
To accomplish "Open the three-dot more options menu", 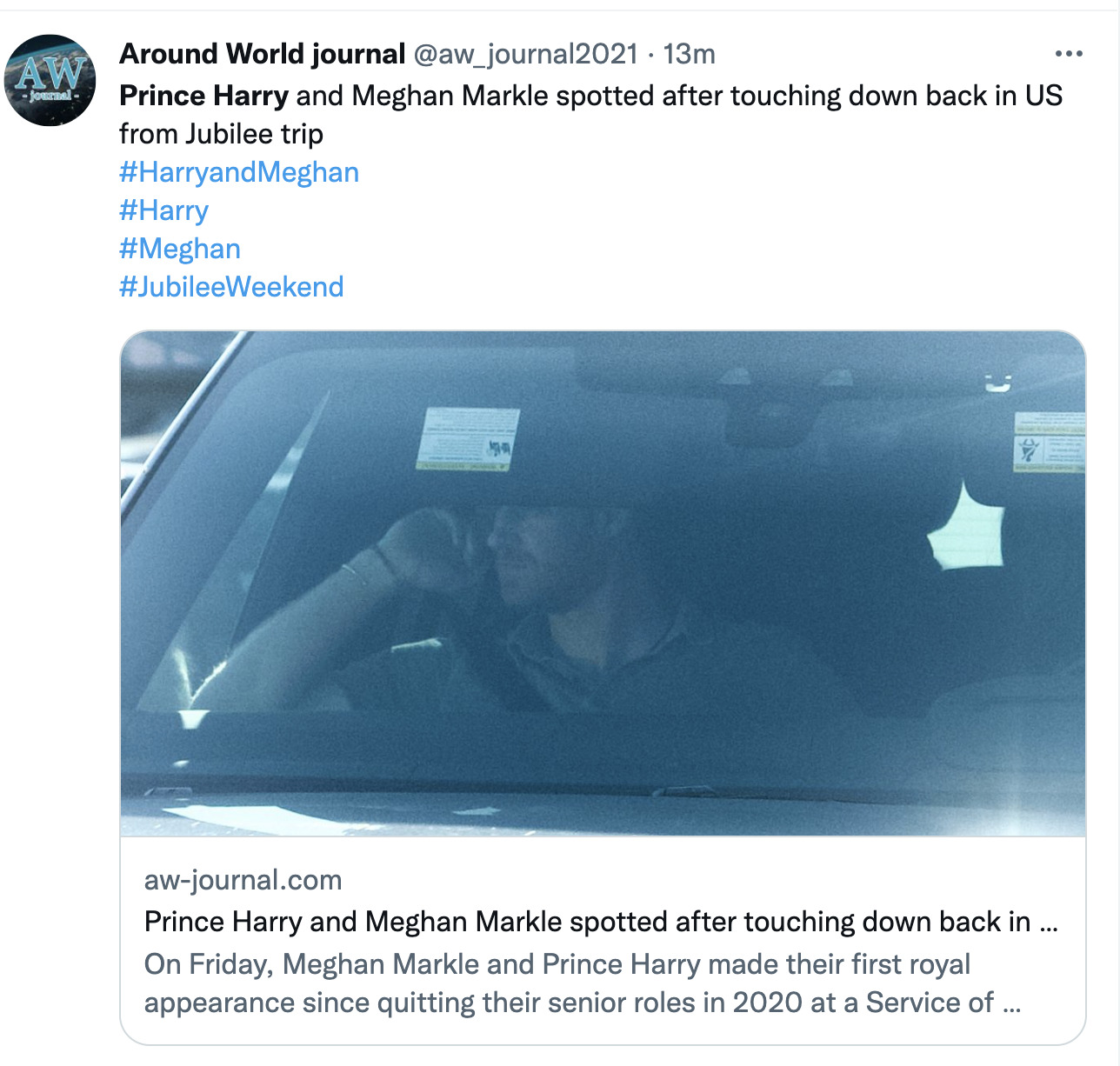I will click(1068, 54).
